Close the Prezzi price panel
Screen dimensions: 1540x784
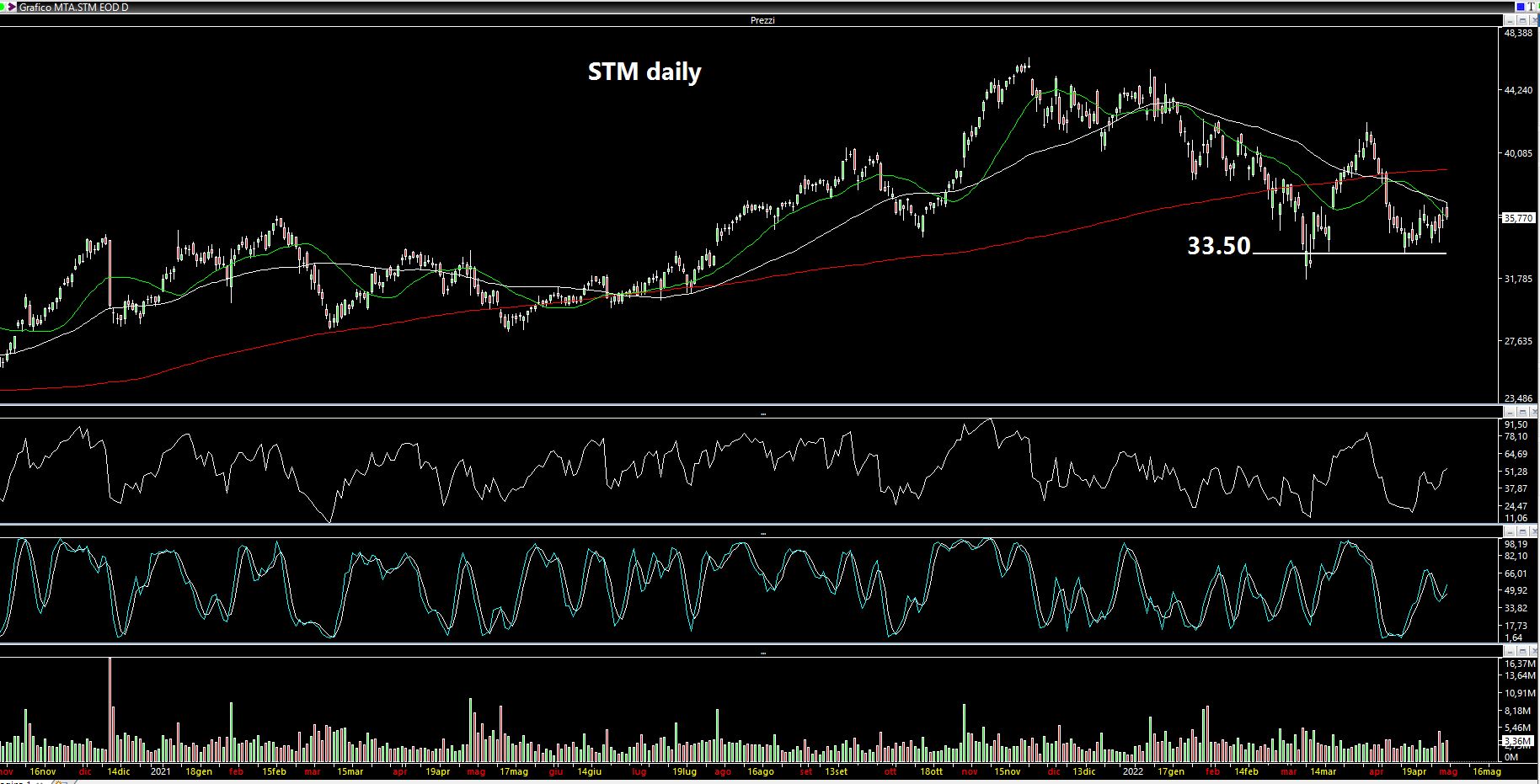pyautogui.click(x=1533, y=20)
